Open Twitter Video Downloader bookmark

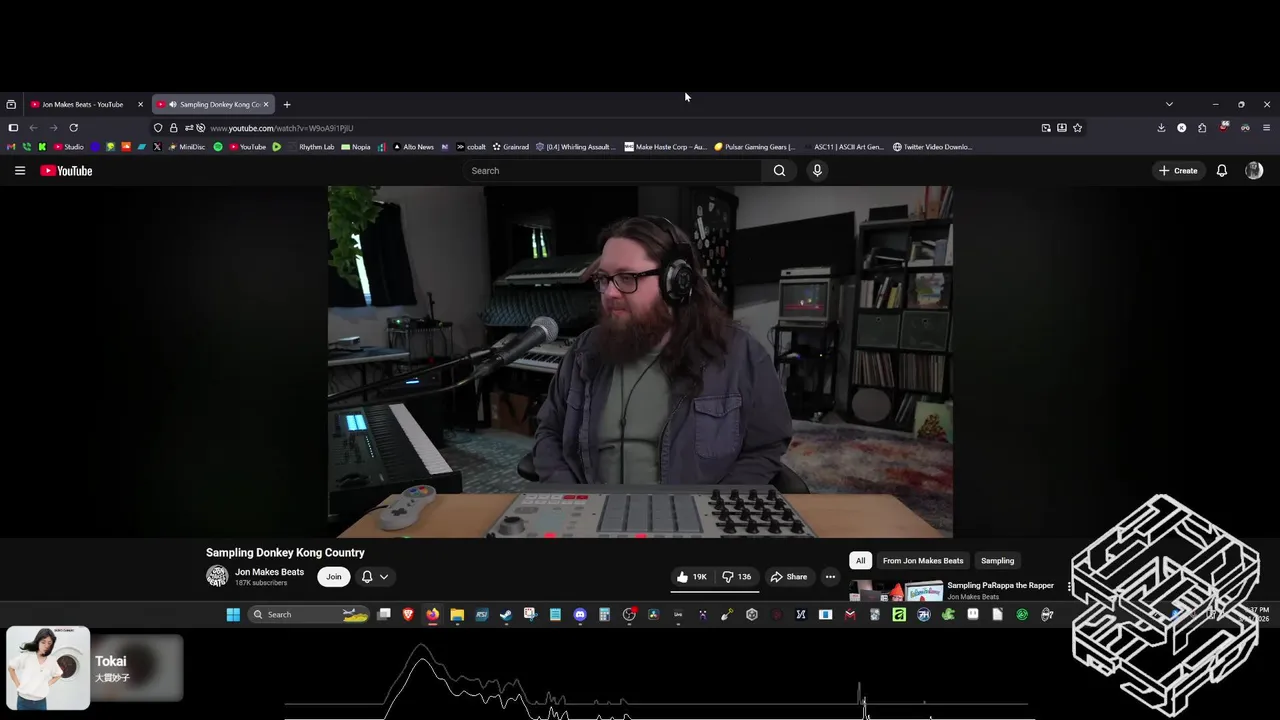click(932, 147)
